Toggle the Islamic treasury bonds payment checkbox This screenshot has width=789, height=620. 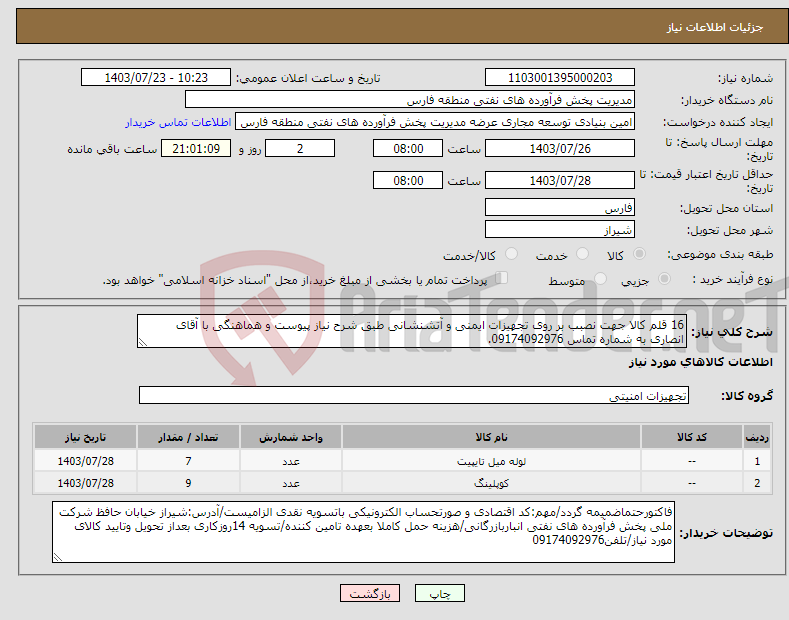(502, 277)
